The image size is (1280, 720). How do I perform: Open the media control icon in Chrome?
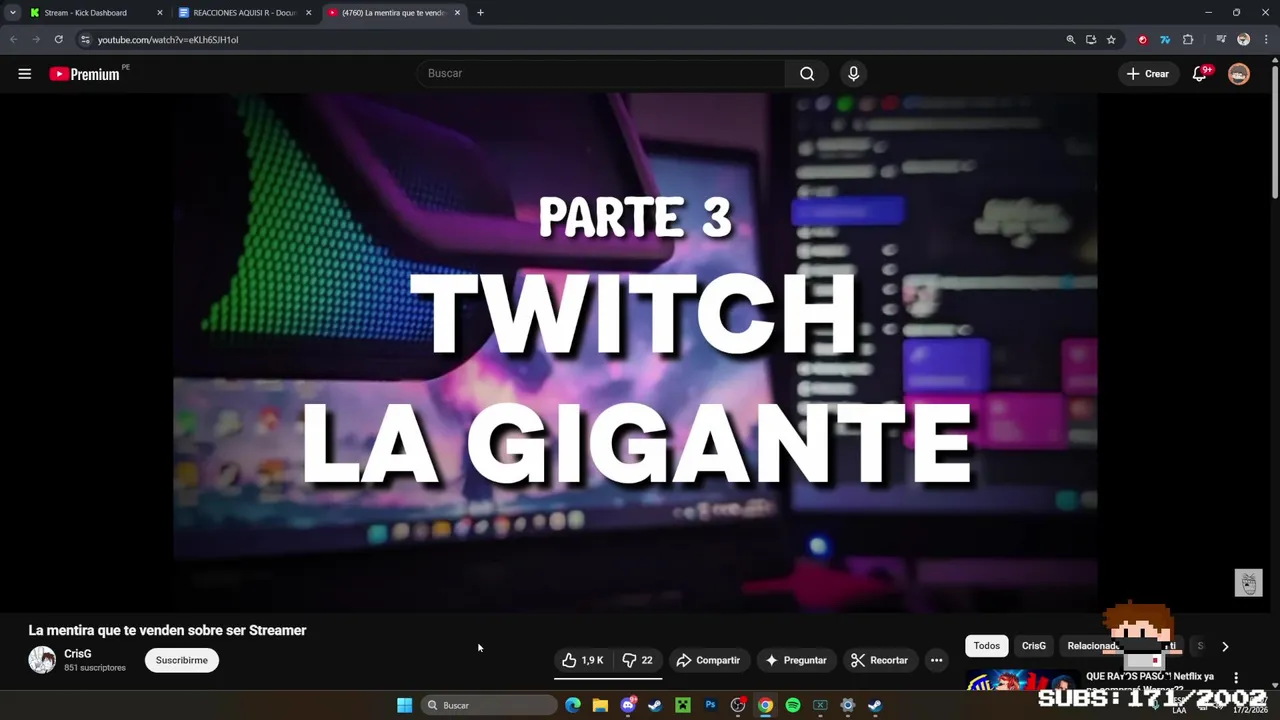[1221, 40]
